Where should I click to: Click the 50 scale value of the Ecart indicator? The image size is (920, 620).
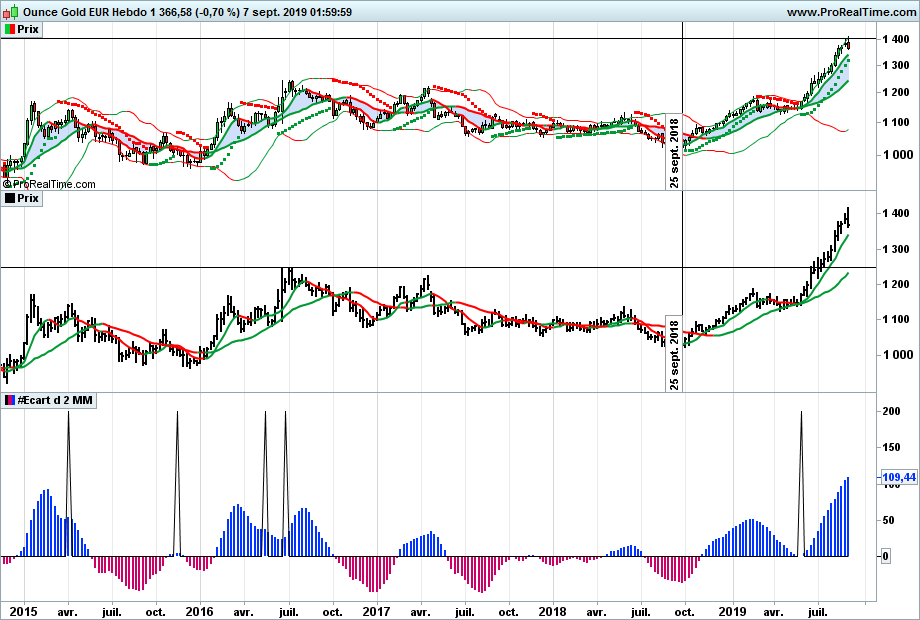pos(889,520)
